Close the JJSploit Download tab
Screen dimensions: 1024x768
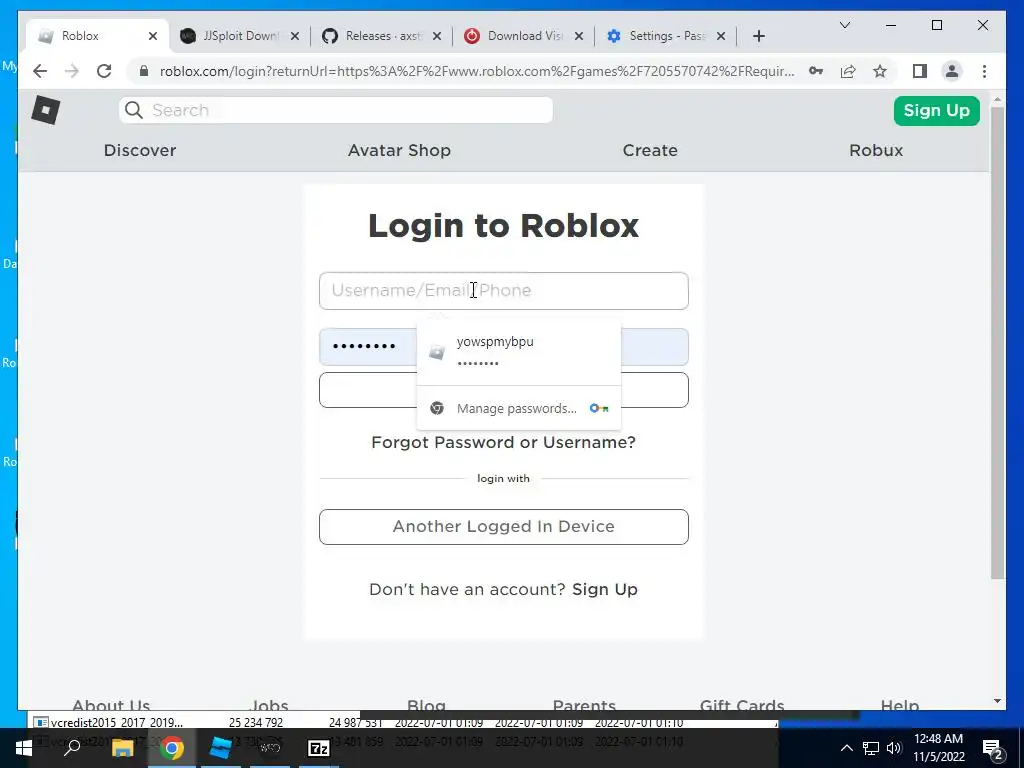(x=295, y=36)
